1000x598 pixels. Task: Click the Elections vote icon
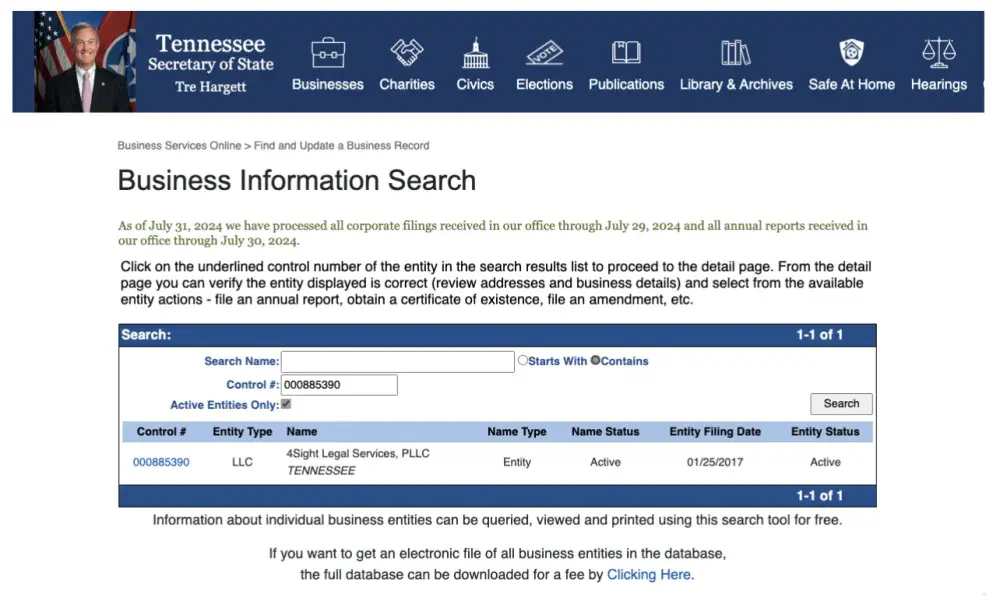click(x=544, y=52)
